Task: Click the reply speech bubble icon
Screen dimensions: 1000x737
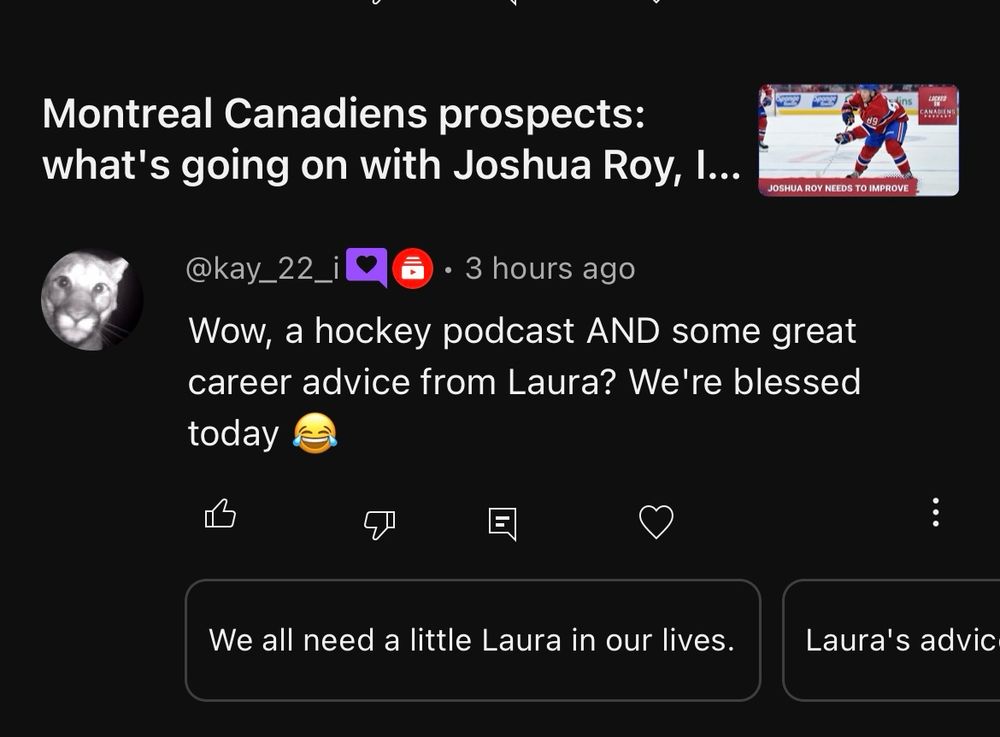Action: click(500, 521)
